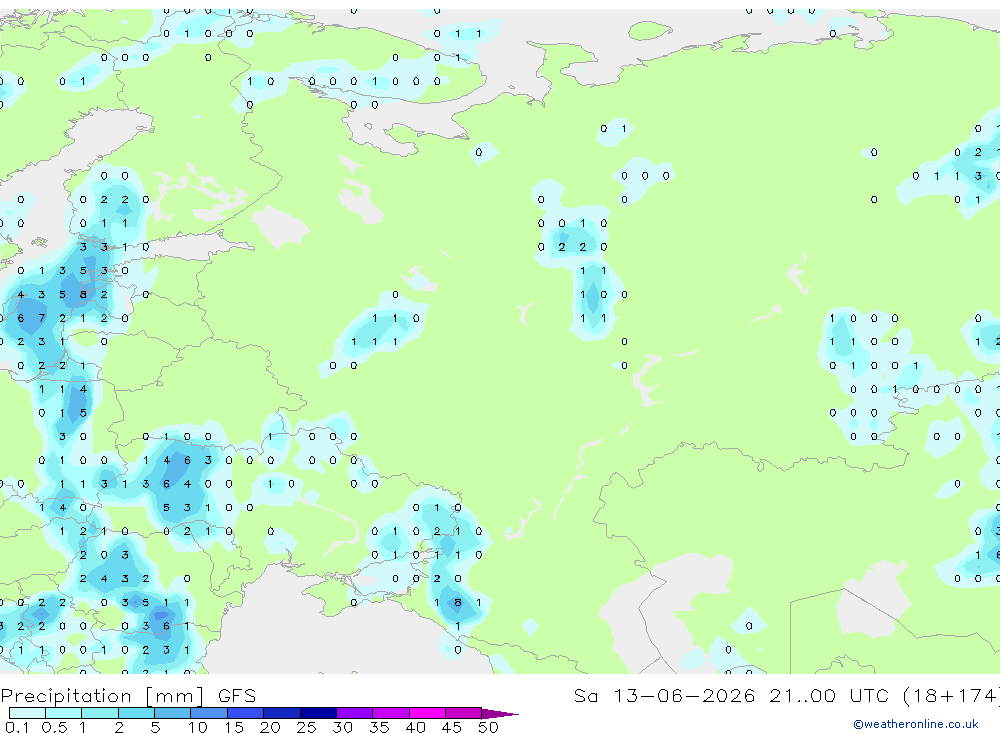Click the legend label '35'
1000x733 pixels.
(379, 727)
